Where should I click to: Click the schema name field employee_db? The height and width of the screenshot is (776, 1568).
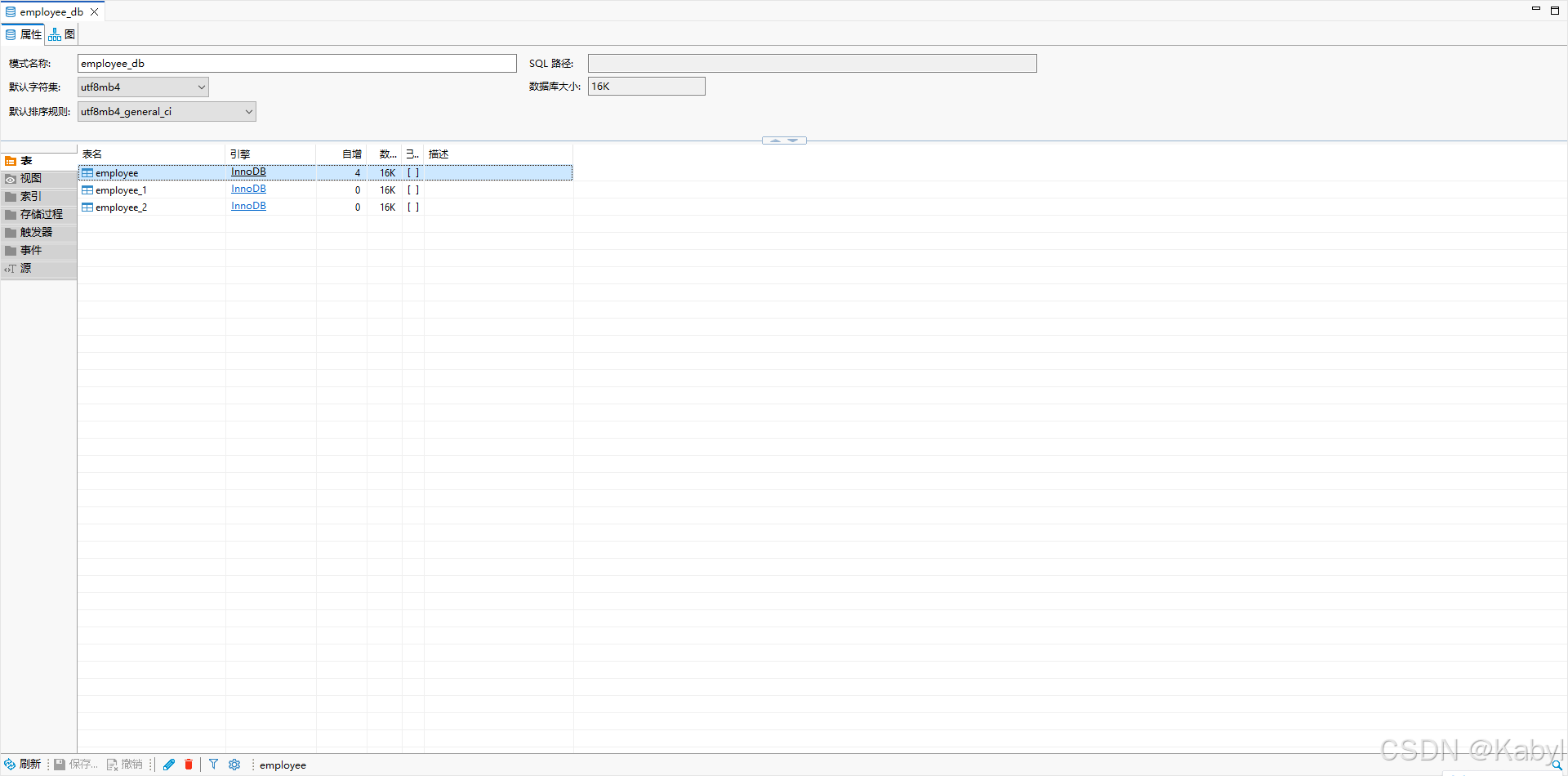(297, 64)
